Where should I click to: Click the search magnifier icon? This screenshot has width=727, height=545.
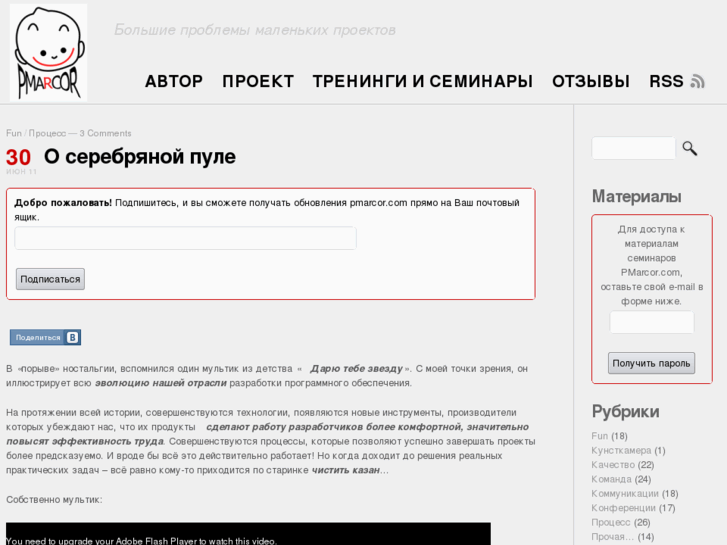pyautogui.click(x=690, y=148)
